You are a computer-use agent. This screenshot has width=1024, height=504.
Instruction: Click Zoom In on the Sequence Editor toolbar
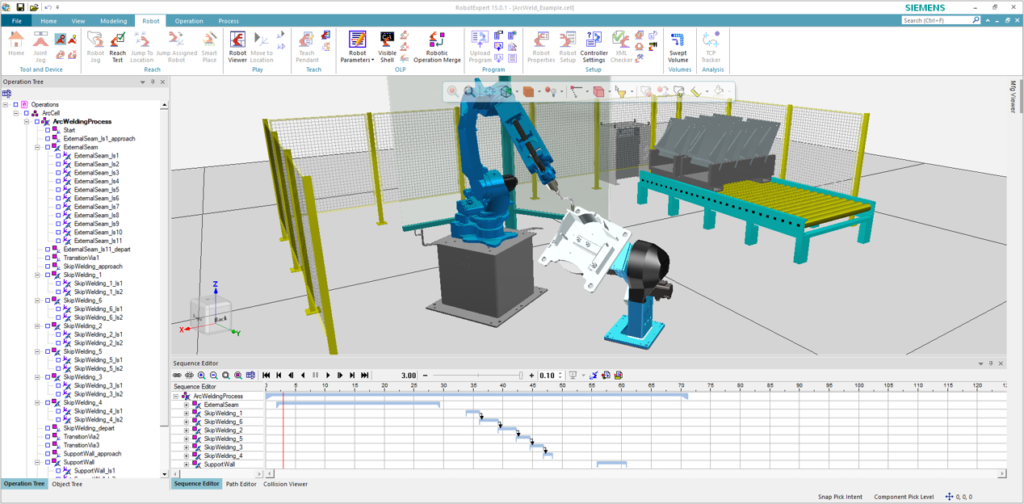click(201, 375)
